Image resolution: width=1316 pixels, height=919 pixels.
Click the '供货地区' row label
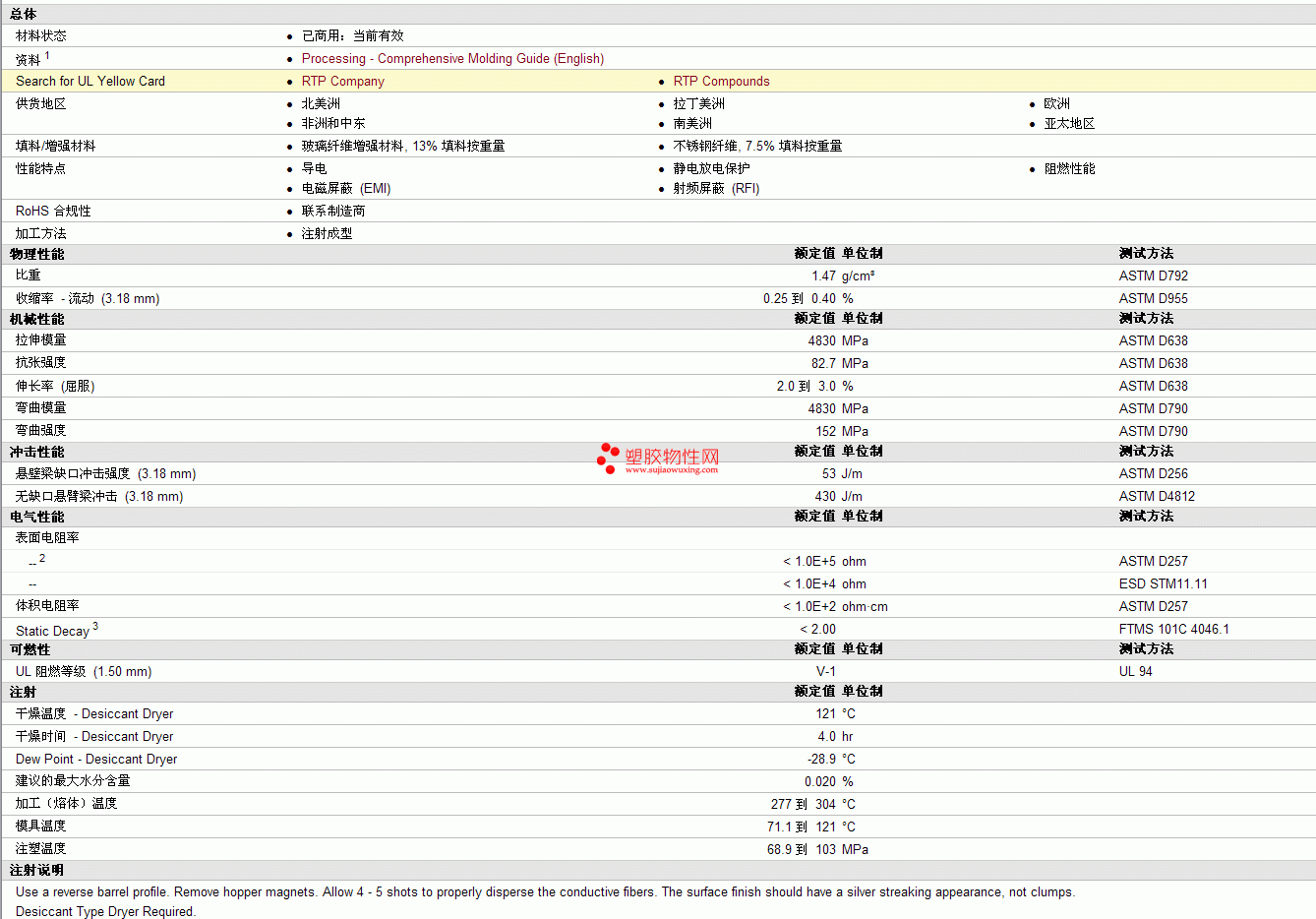pos(41,104)
